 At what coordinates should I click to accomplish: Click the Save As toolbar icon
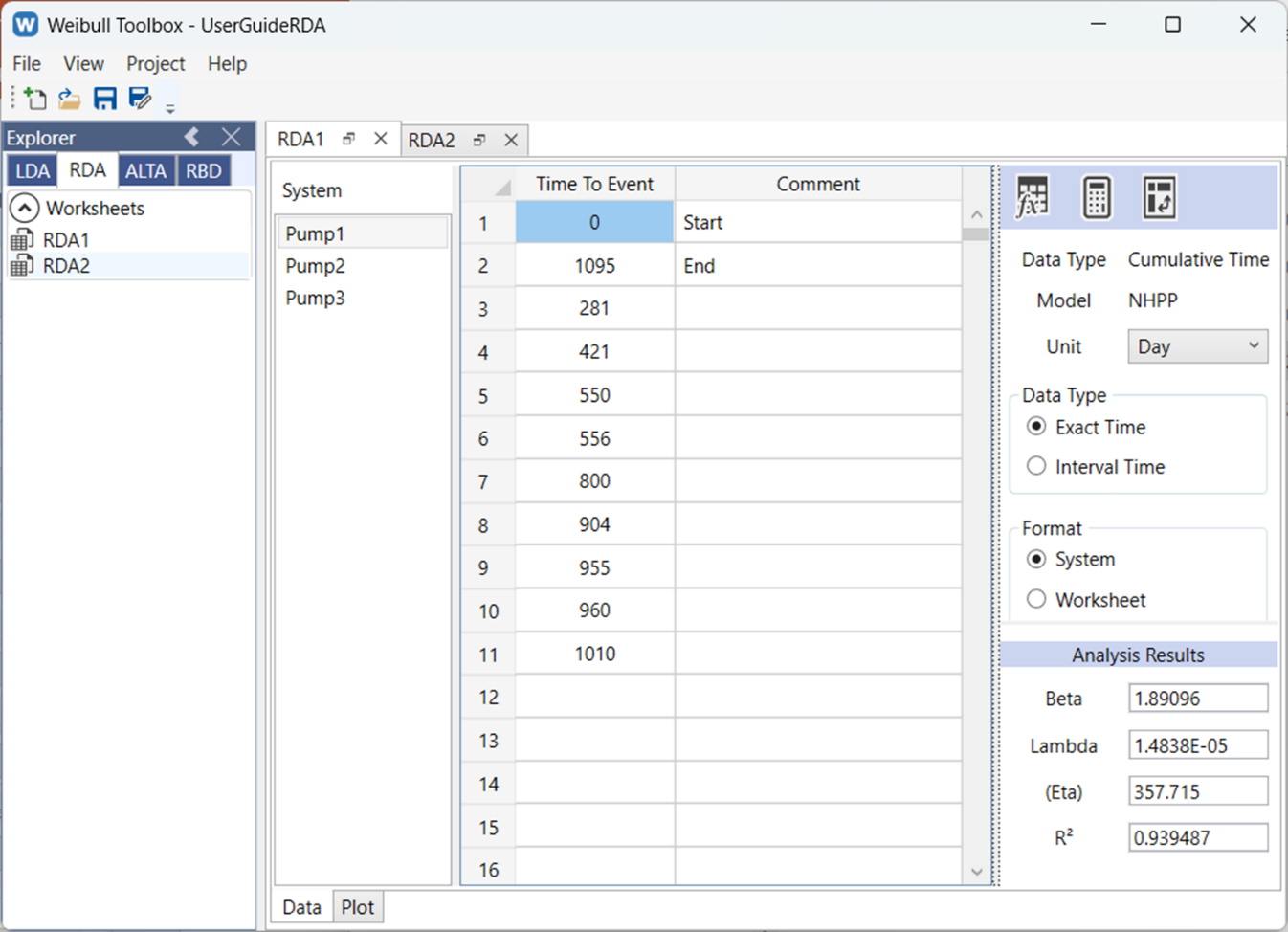(x=140, y=98)
